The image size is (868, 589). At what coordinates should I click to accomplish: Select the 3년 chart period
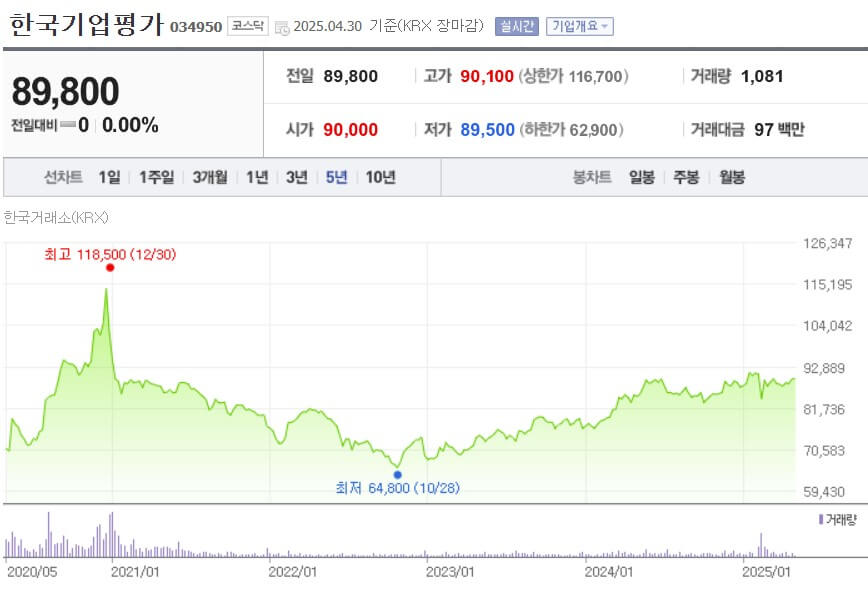point(297,176)
